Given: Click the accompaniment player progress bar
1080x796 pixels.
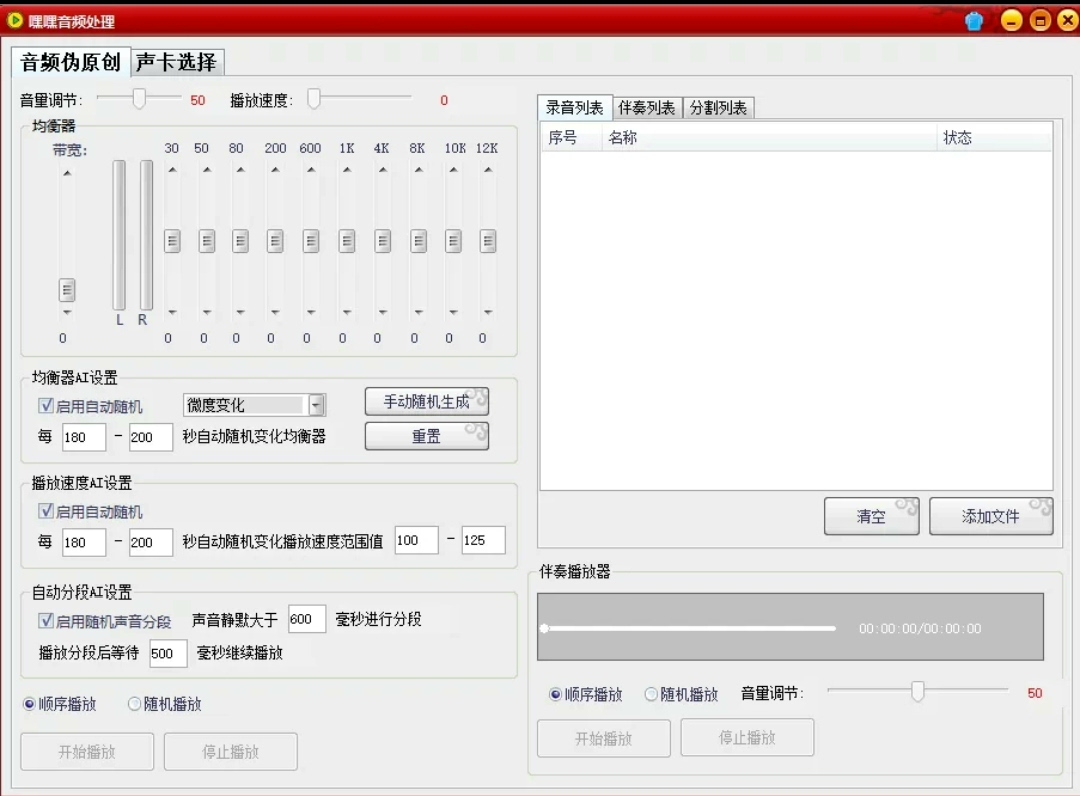Looking at the screenshot, I should 689,628.
